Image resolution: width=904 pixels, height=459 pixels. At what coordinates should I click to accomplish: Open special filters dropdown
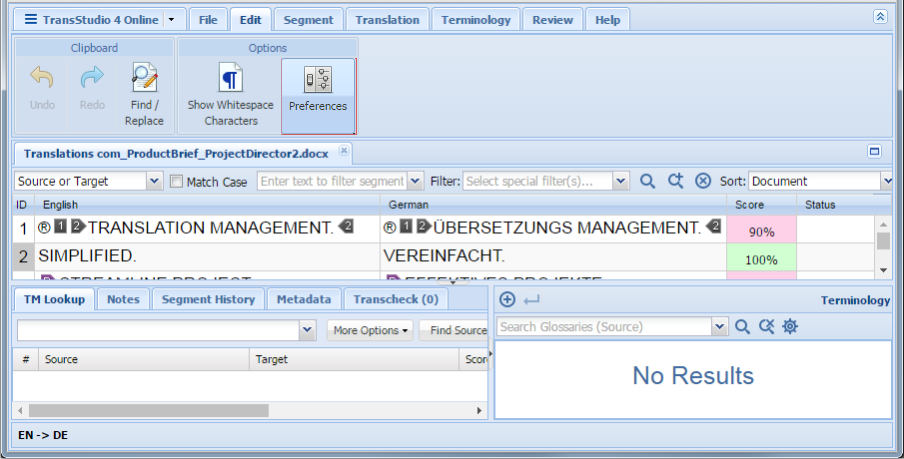620,181
